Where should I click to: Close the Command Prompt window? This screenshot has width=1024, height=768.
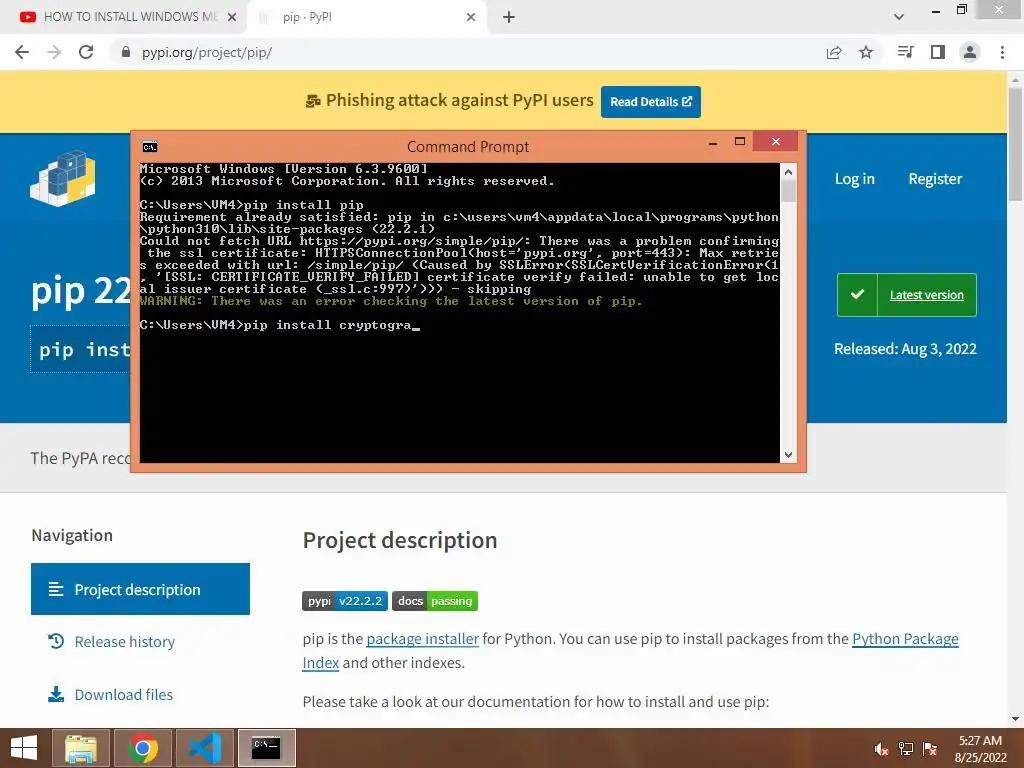776,142
